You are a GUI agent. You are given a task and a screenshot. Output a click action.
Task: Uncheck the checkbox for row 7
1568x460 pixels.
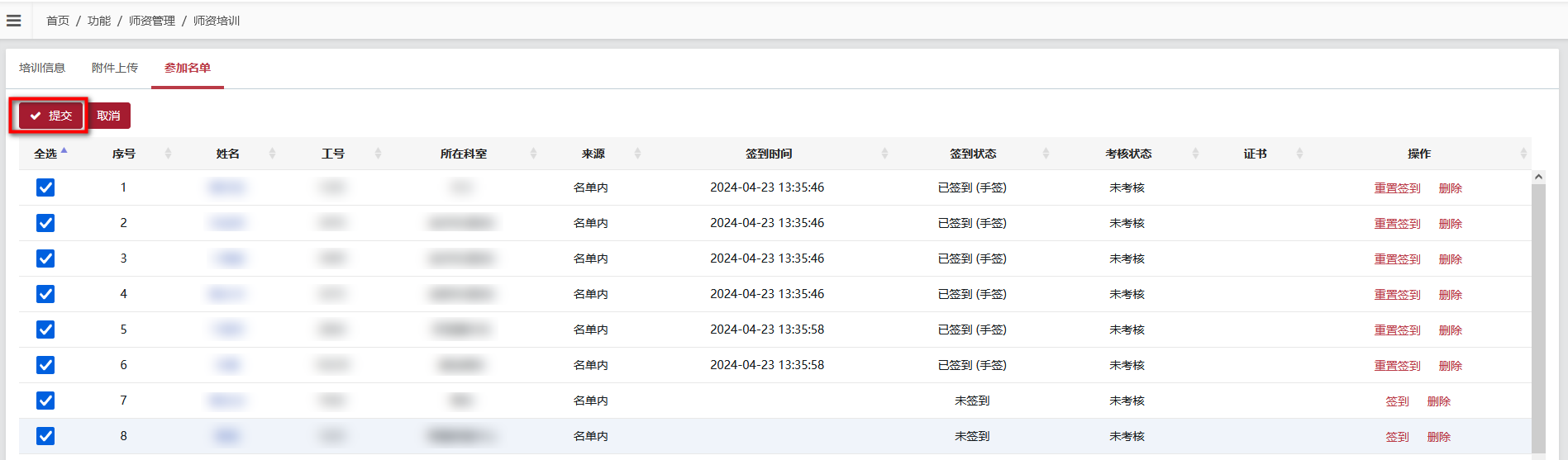click(45, 401)
